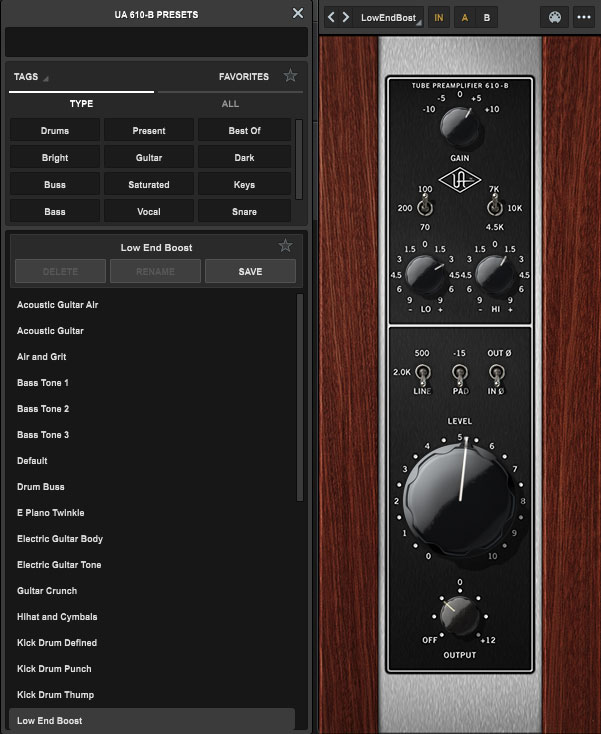The width and height of the screenshot is (601, 734).
Task: Flip the high frequency 4.5K/7K/10K switch
Action: coord(495,206)
